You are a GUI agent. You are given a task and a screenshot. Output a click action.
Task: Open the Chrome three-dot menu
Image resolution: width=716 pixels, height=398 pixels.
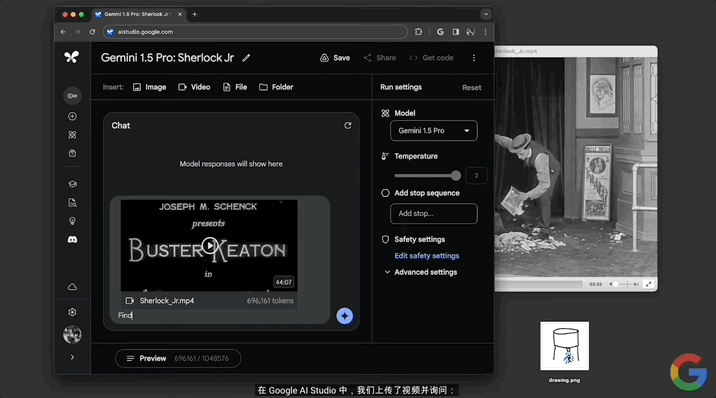tap(485, 32)
